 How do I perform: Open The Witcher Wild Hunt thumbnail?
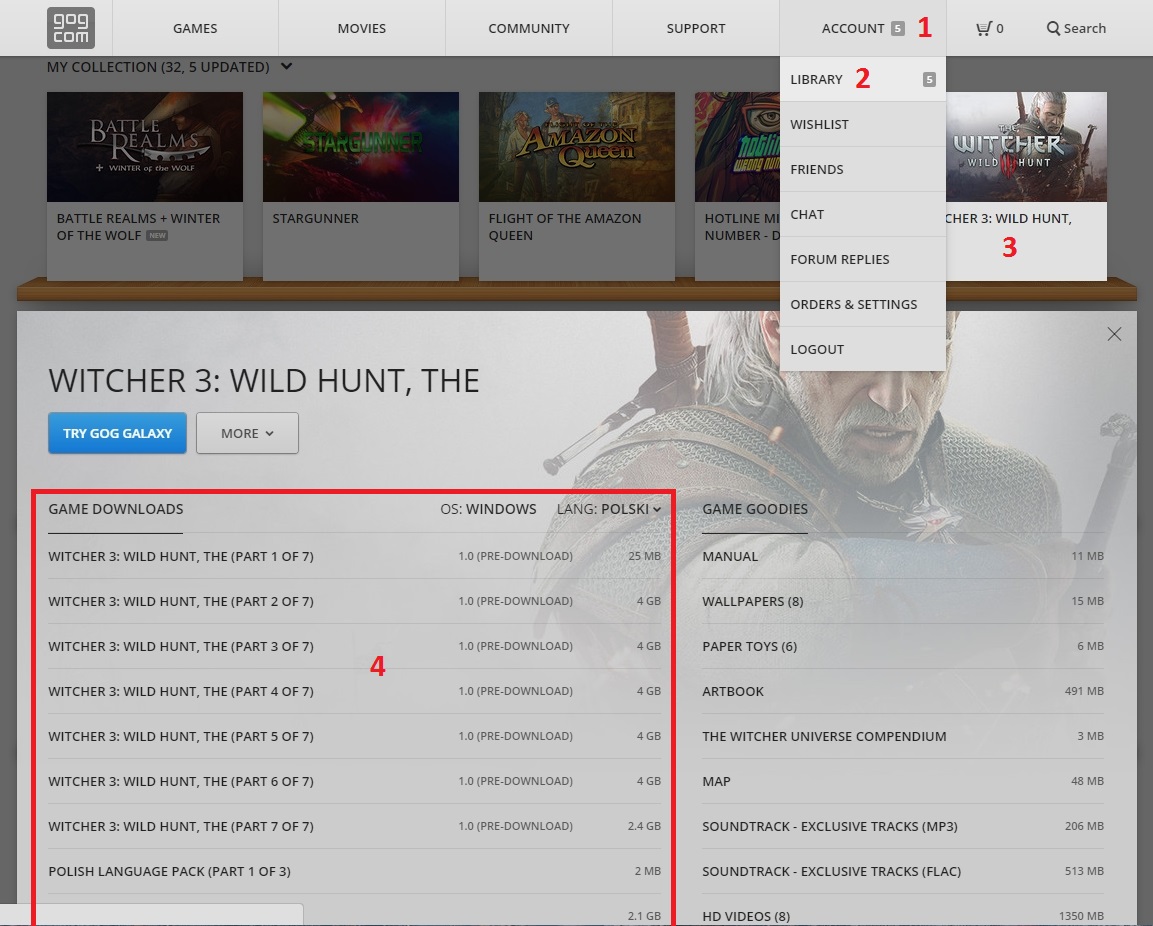1027,147
